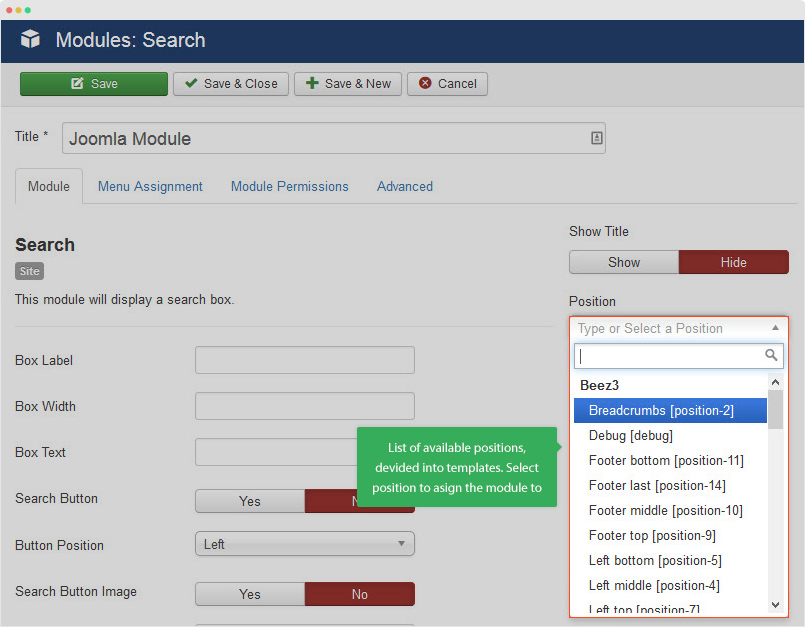This screenshot has width=805, height=630.
Task: Click the icon at the Title field's right edge
Action: [597, 137]
